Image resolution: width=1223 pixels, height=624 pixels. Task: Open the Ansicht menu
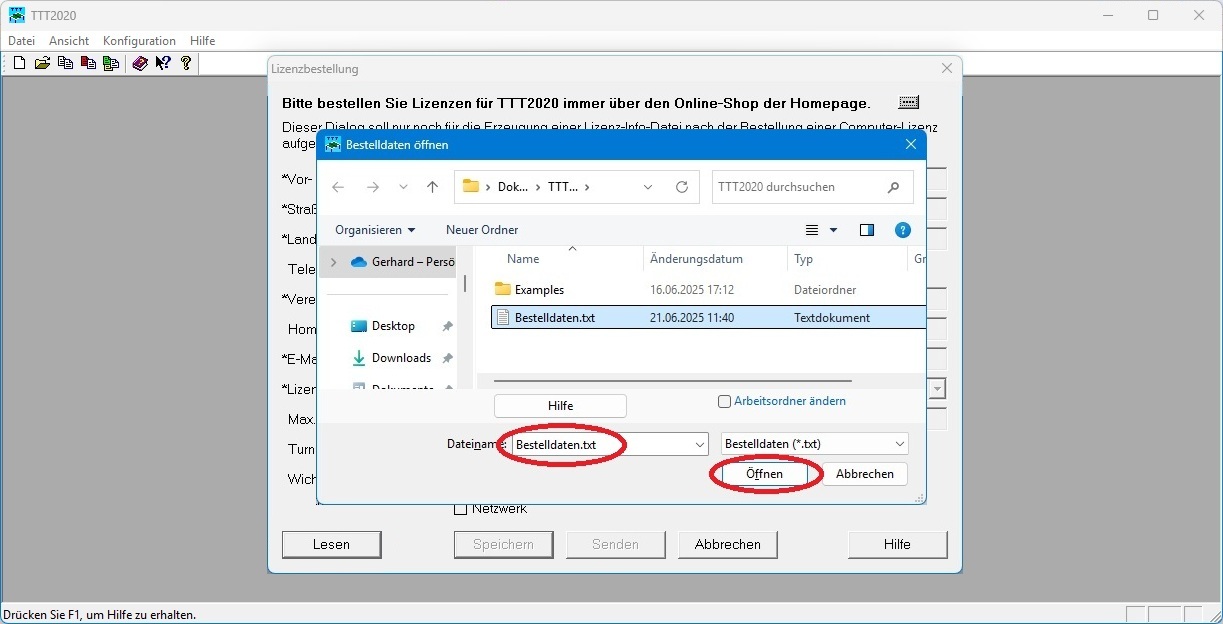(x=69, y=41)
